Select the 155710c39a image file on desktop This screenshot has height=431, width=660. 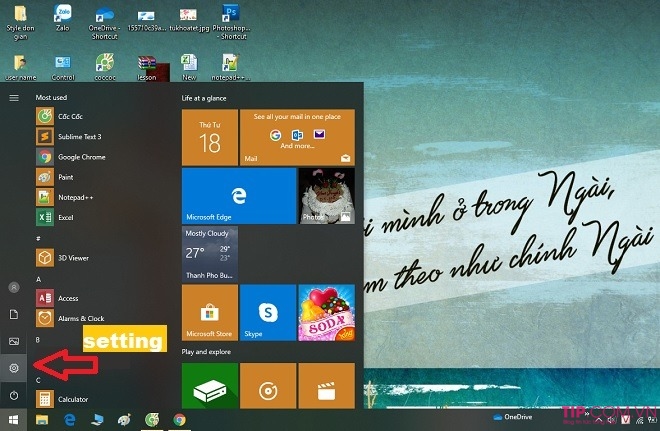tap(146, 20)
